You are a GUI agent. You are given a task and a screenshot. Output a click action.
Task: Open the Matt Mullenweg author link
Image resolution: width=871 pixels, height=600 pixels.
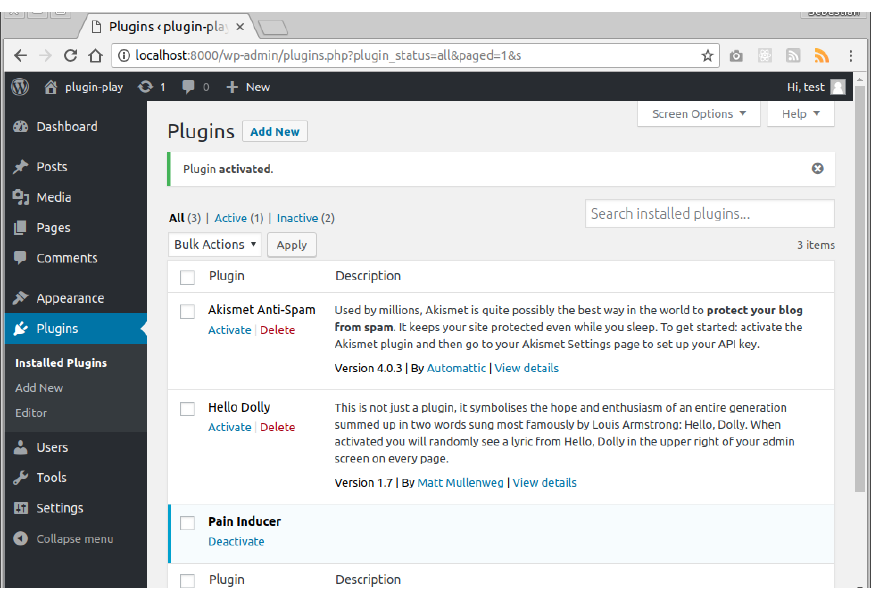[460, 483]
